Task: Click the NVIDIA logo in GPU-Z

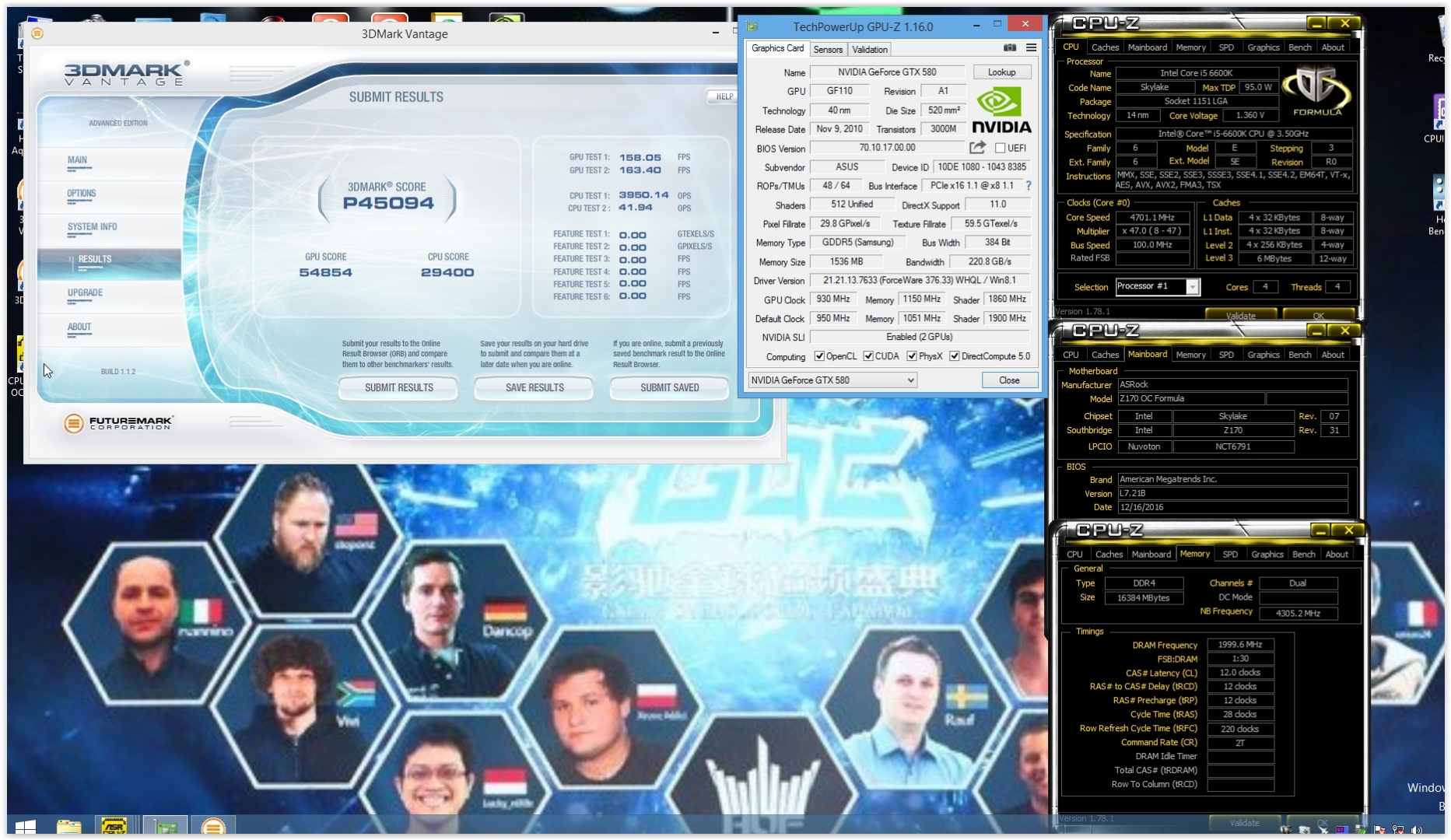Action: point(1001,110)
